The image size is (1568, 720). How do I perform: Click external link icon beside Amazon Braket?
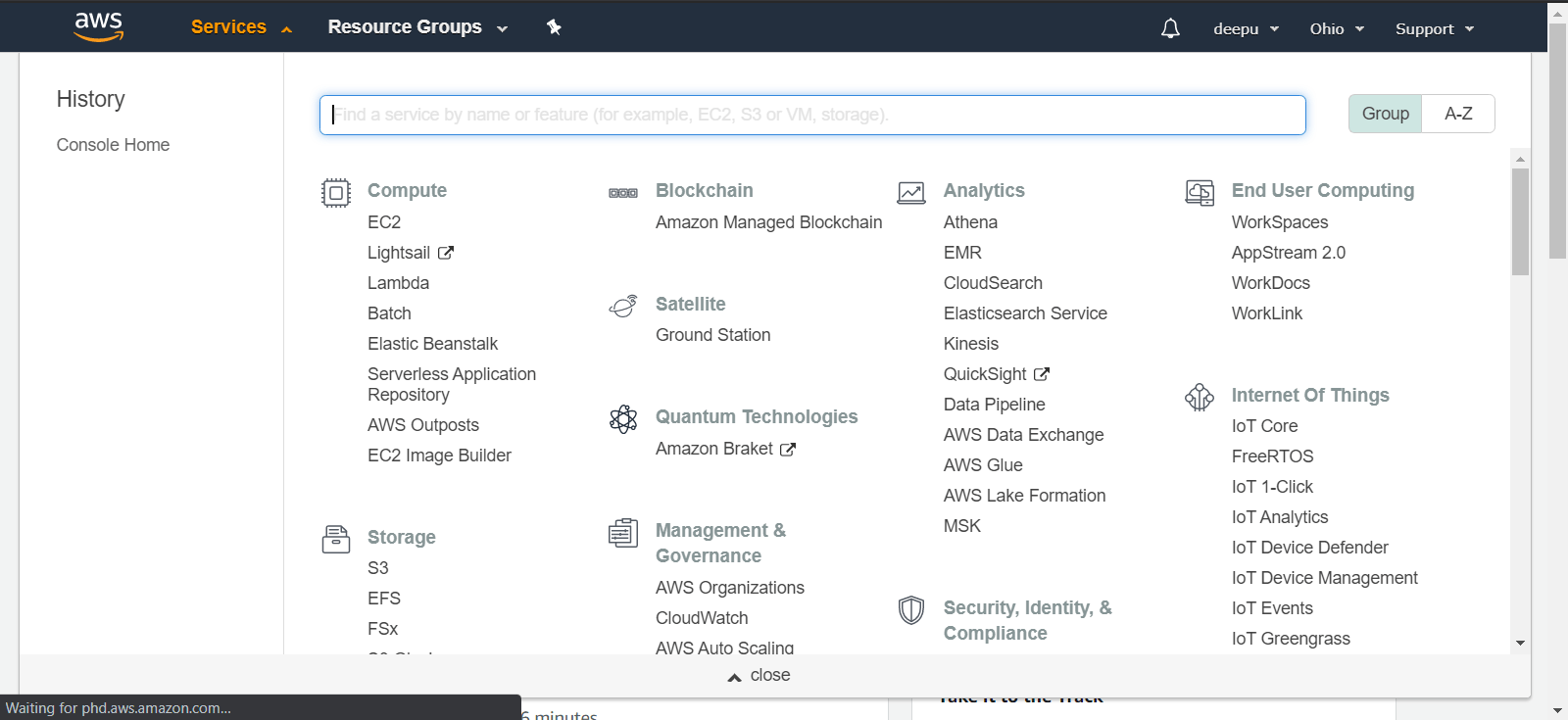pos(788,449)
